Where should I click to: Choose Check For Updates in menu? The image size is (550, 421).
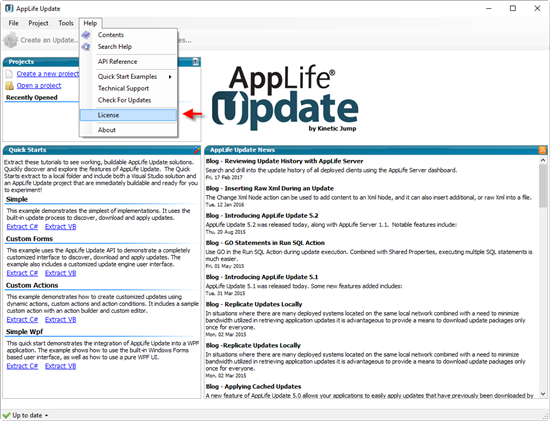(x=128, y=100)
